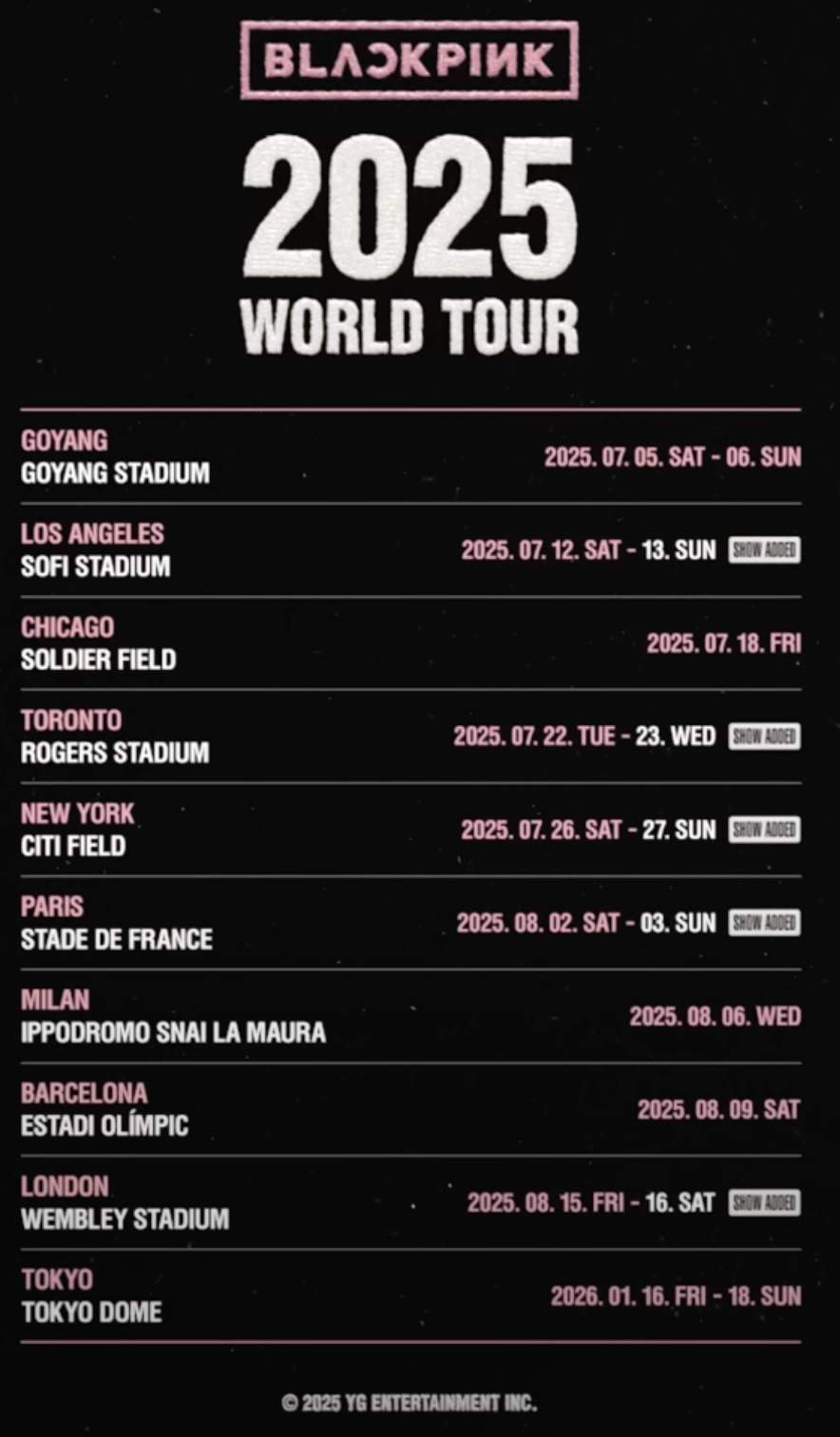Viewport: 840px width, 1437px height.
Task: Select the Show Added badge for London
Action: point(764,1202)
